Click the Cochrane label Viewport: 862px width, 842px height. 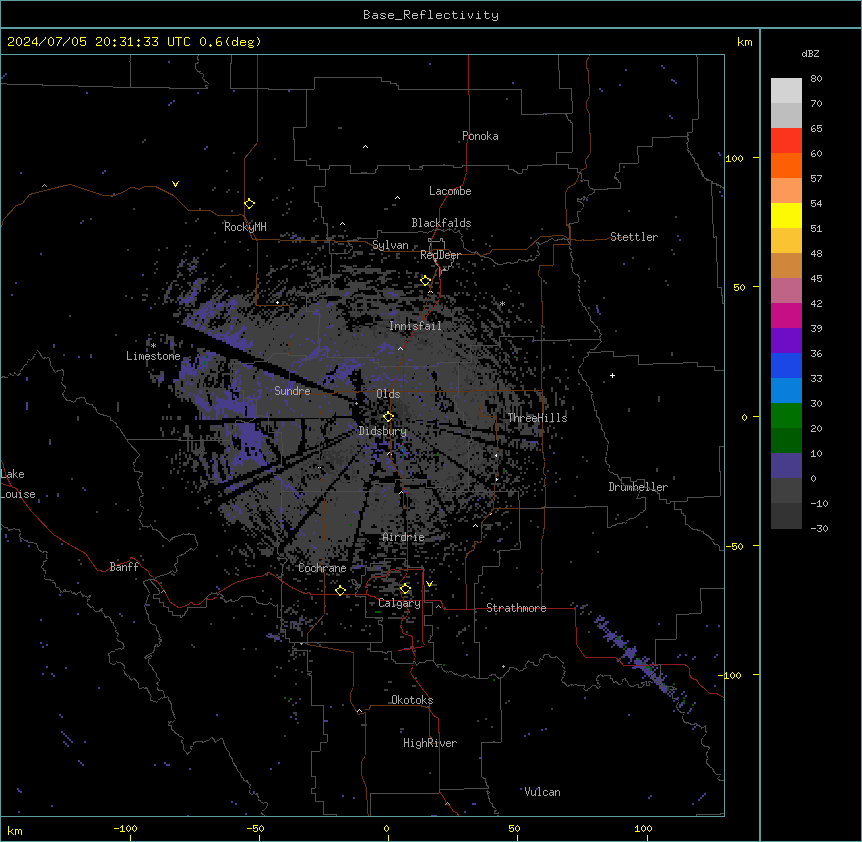click(322, 568)
